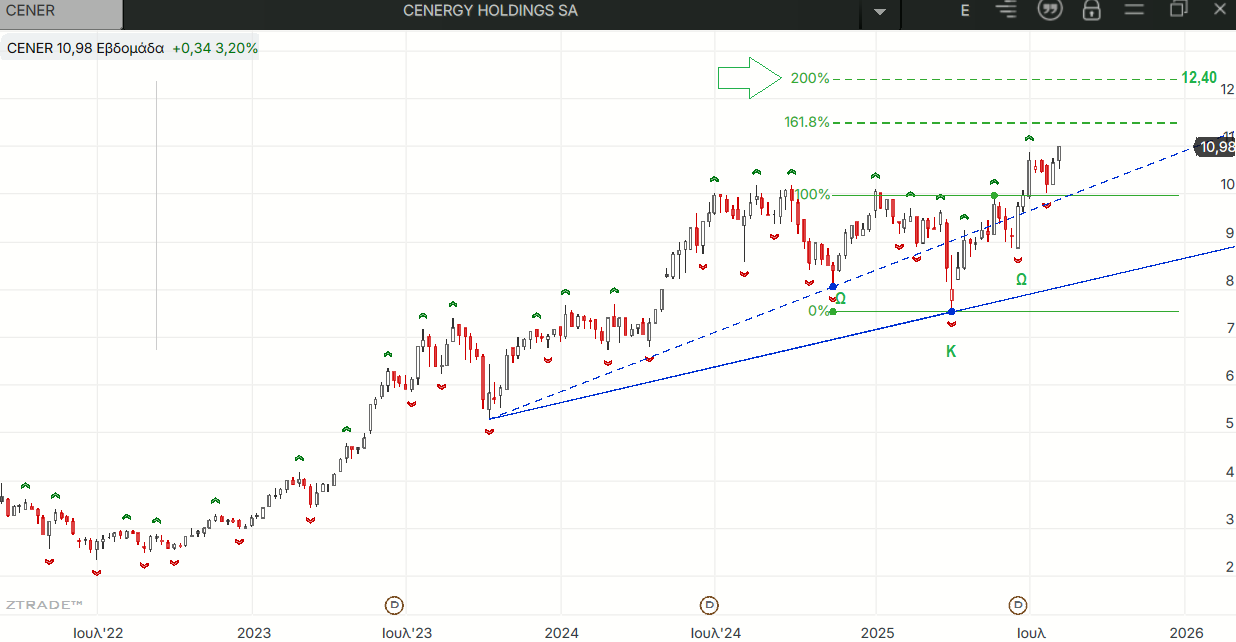Select the blue trendline anchor above the K label
Image resolution: width=1236 pixels, height=642 pixels.
pos(951,312)
